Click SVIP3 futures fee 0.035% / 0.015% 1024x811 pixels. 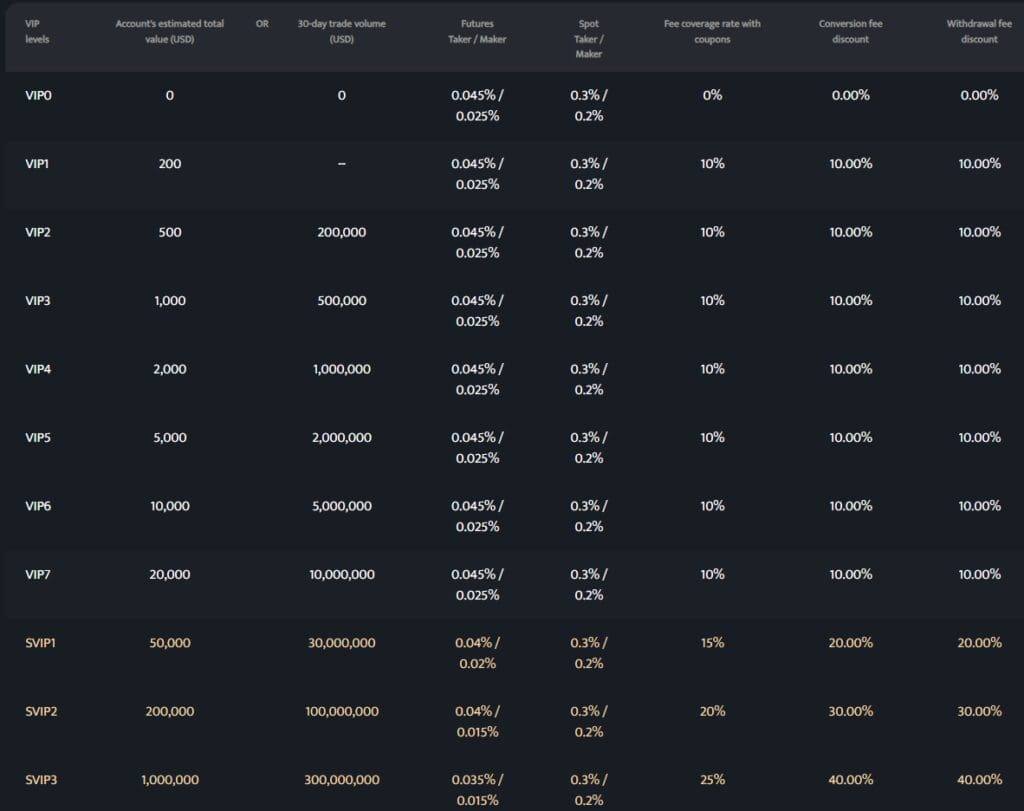pos(477,791)
